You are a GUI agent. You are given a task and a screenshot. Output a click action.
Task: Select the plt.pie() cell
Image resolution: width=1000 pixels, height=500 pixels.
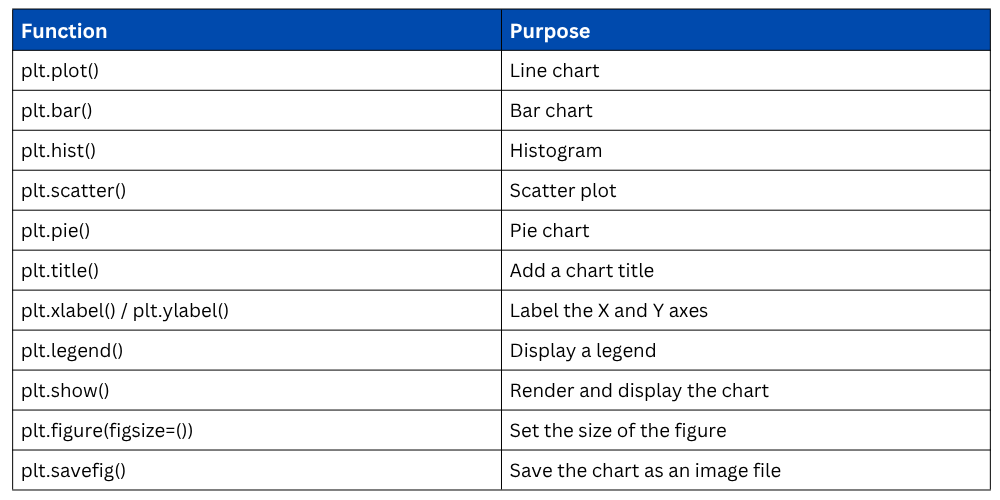tap(56, 231)
